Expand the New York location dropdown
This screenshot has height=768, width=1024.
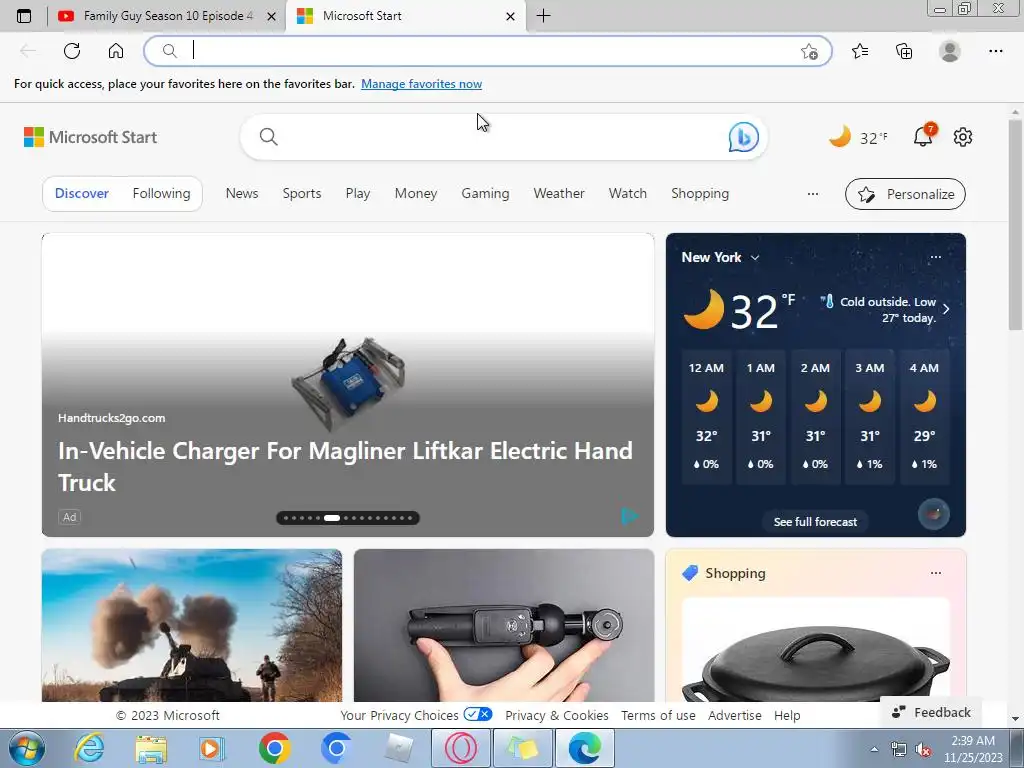[755, 257]
